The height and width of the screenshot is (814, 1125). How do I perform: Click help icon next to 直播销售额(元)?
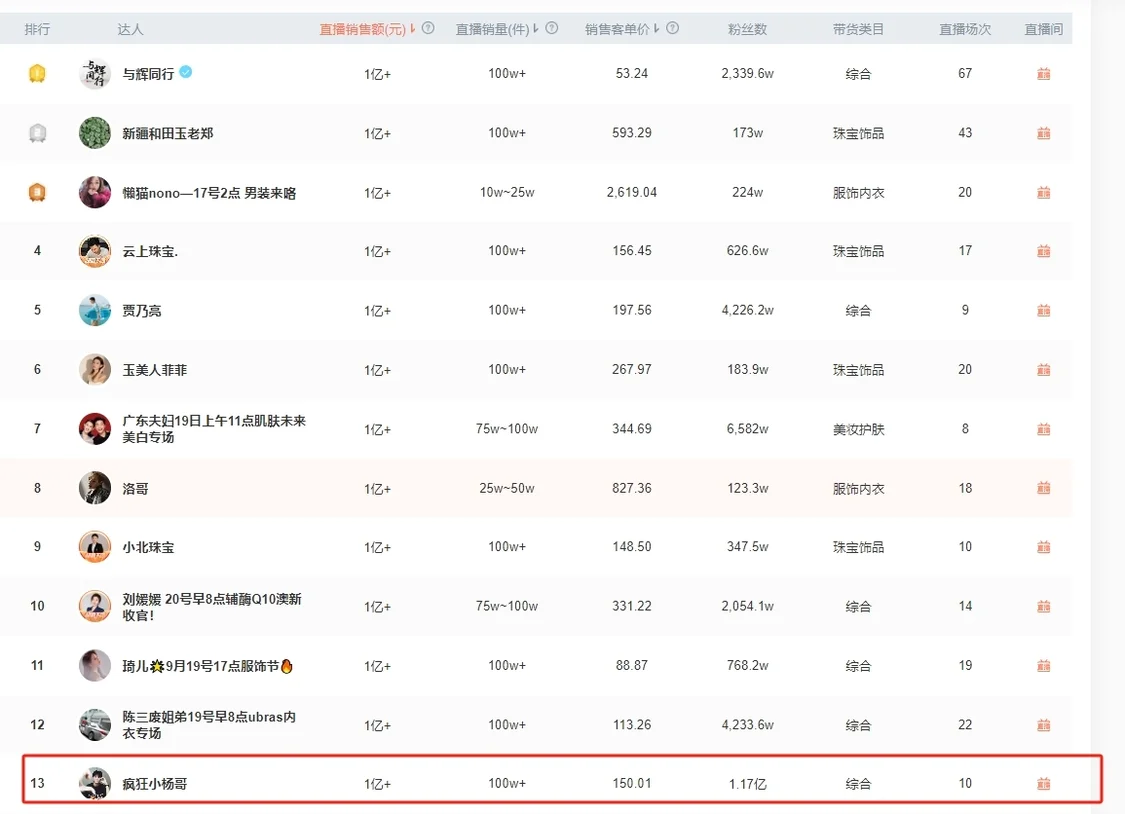[x=428, y=29]
